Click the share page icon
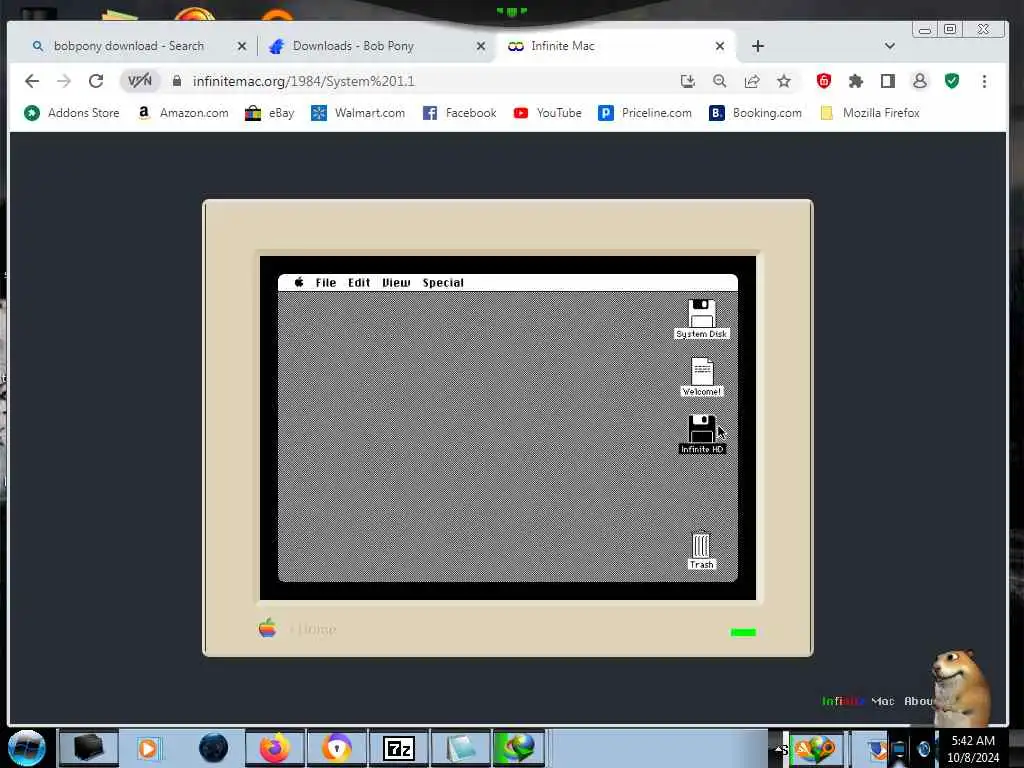 pos(752,81)
